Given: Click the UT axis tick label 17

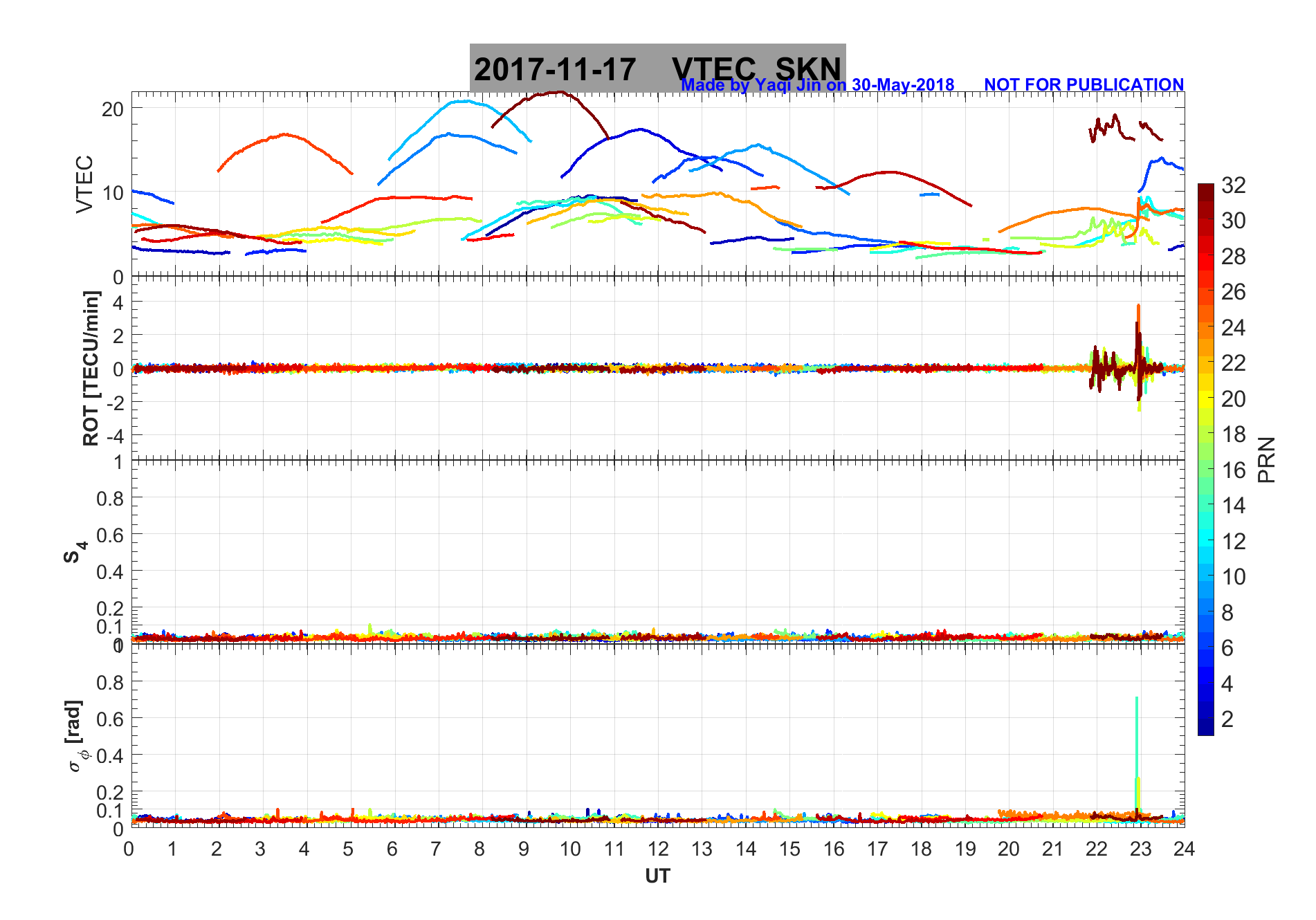Looking at the screenshot, I should click(x=877, y=849).
